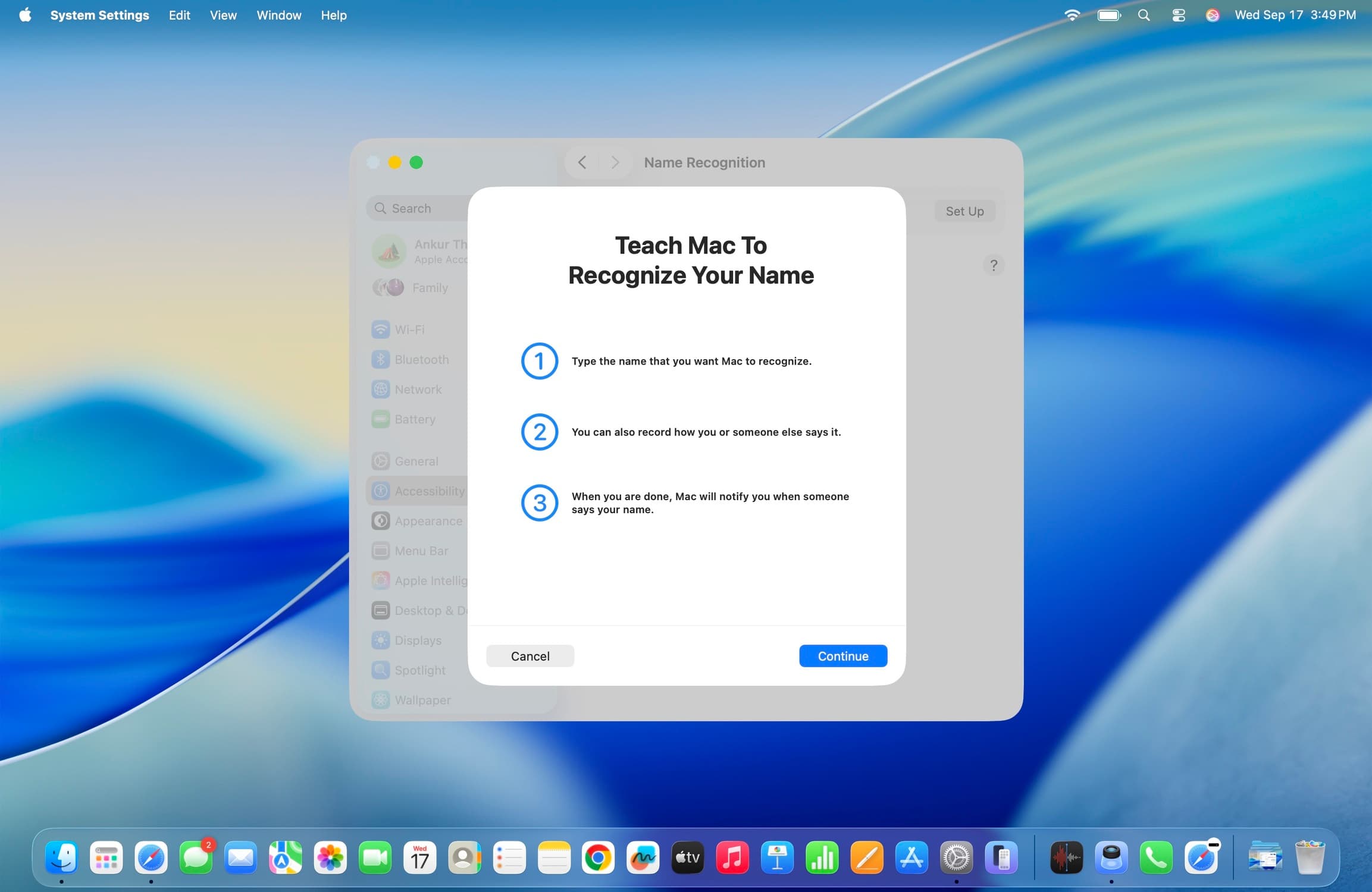This screenshot has width=1372, height=892.
Task: Open Spotlight settings from the sidebar
Action: click(419, 670)
